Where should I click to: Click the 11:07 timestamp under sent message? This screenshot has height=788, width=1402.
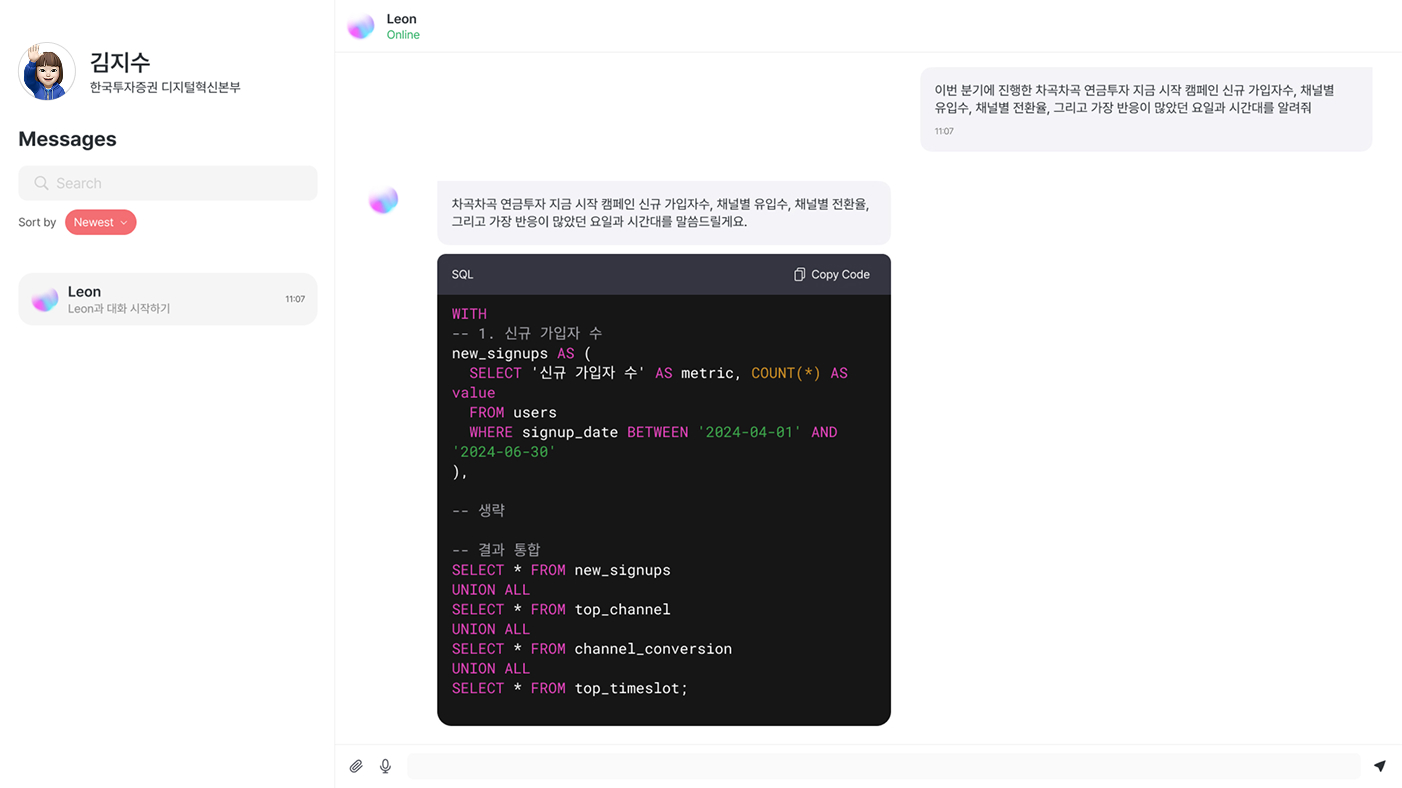[x=944, y=131]
